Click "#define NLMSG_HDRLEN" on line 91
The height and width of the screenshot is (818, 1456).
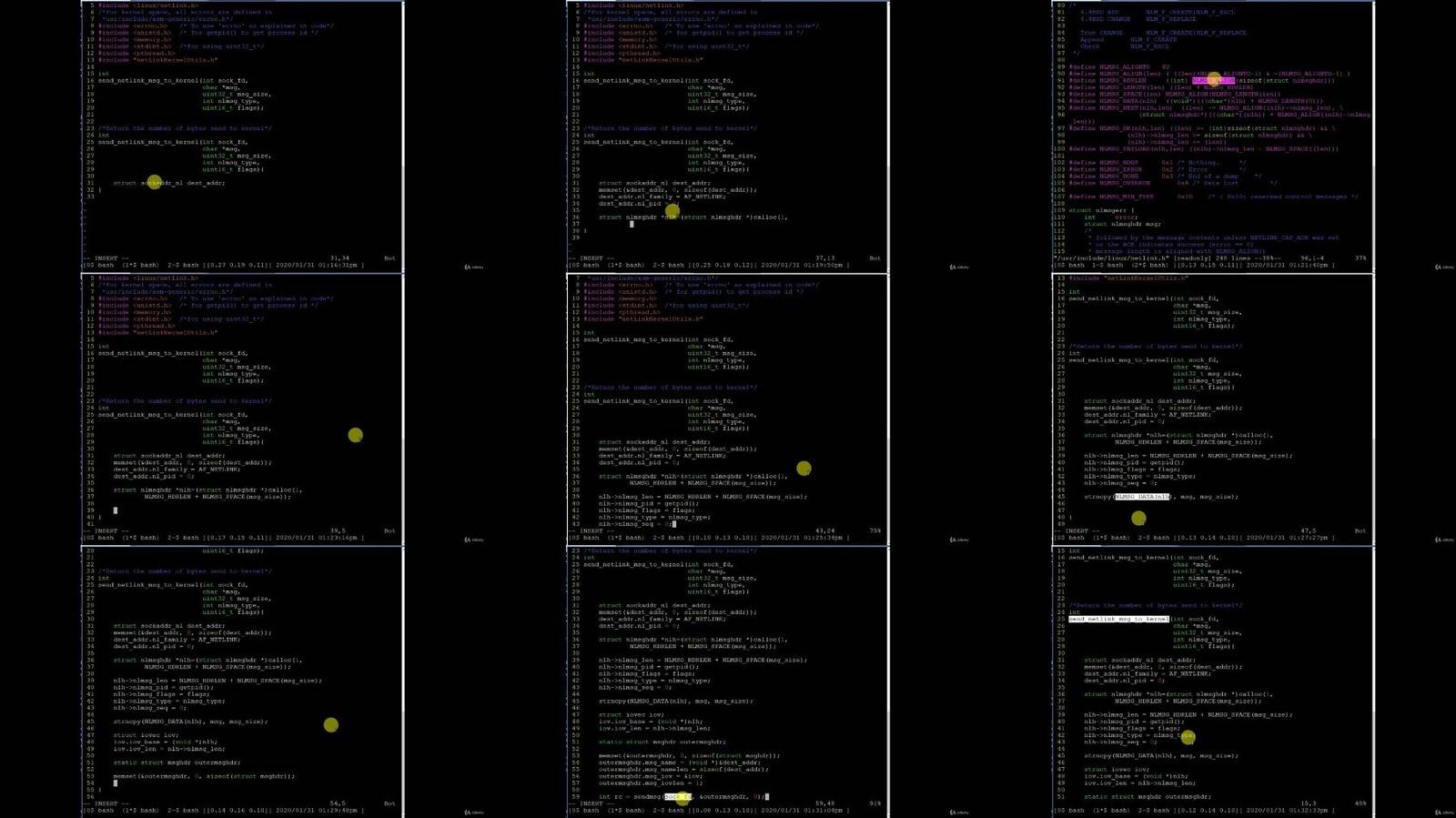(1107, 81)
